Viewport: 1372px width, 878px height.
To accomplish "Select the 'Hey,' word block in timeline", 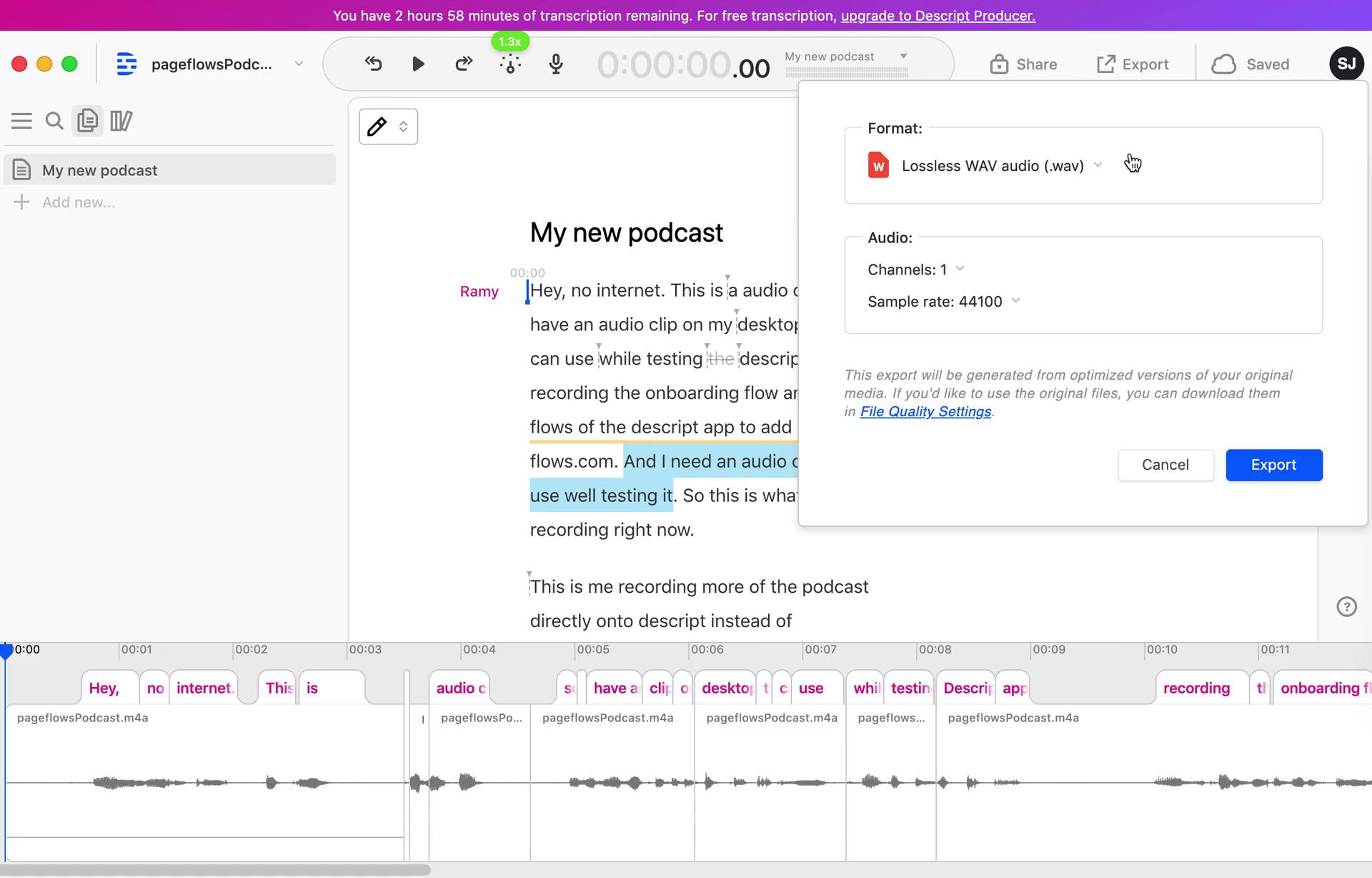I will coord(109,688).
